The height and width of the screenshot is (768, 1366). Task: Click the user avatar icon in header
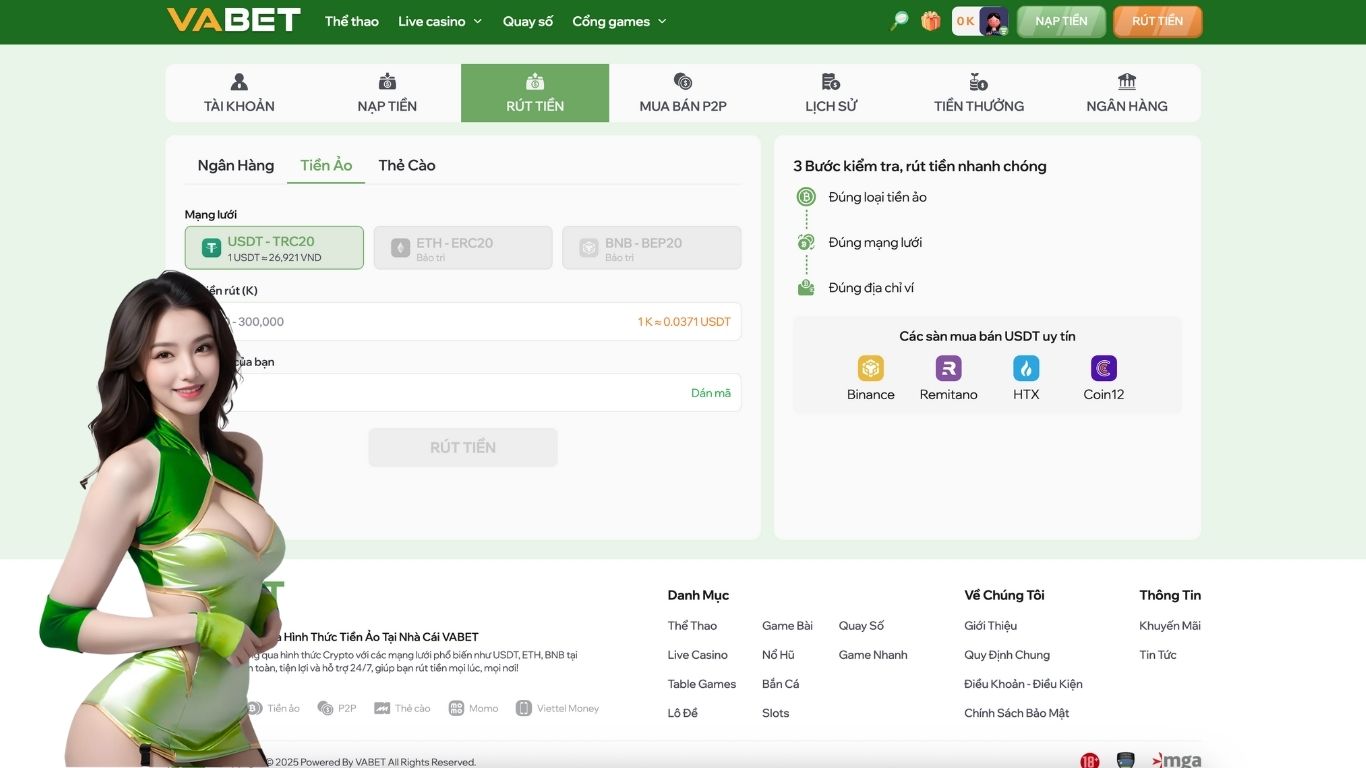click(x=993, y=21)
